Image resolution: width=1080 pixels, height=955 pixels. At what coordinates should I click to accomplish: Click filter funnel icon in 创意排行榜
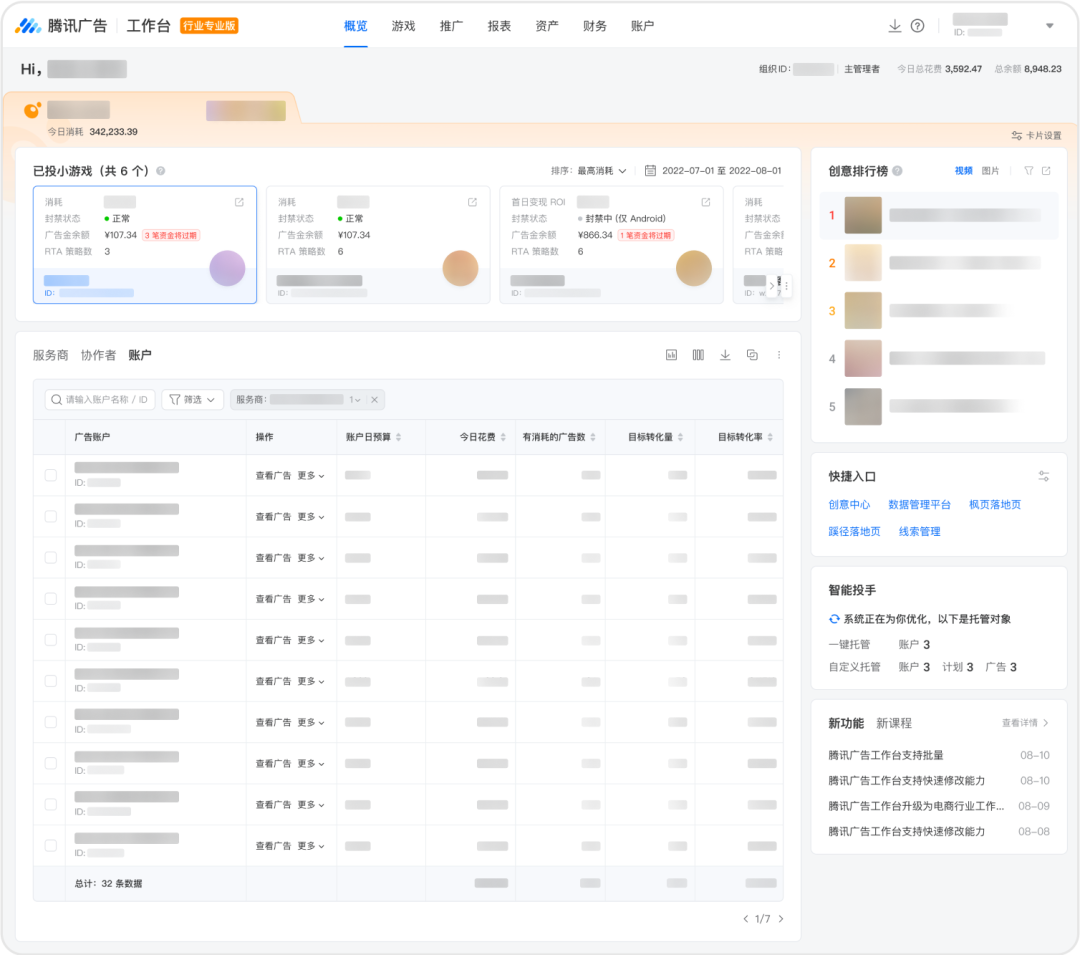click(x=1028, y=171)
